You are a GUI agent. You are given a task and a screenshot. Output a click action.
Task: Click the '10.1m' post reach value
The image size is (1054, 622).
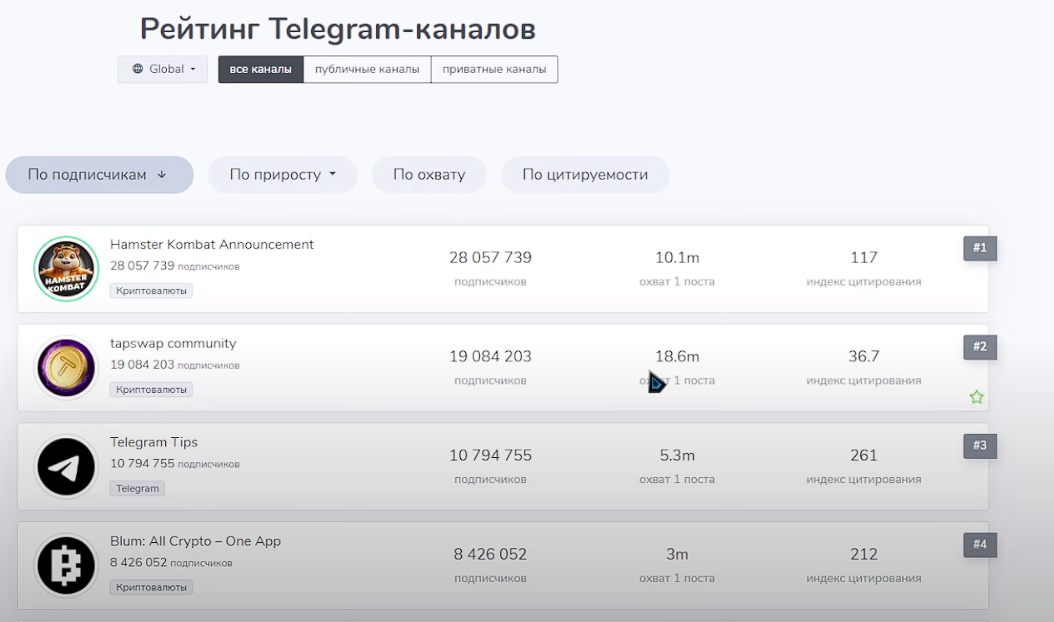[x=677, y=258]
